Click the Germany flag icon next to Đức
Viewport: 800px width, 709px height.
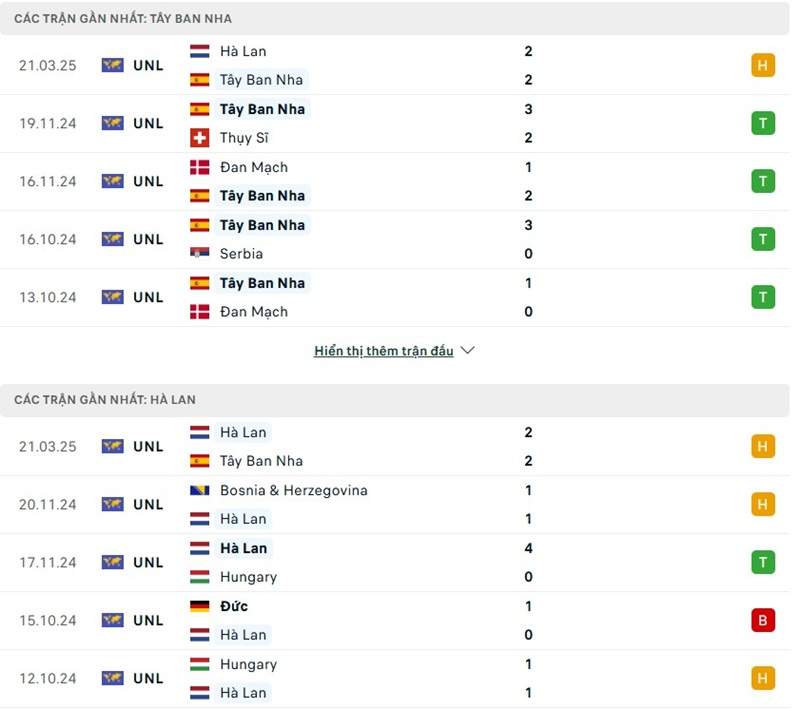200,606
